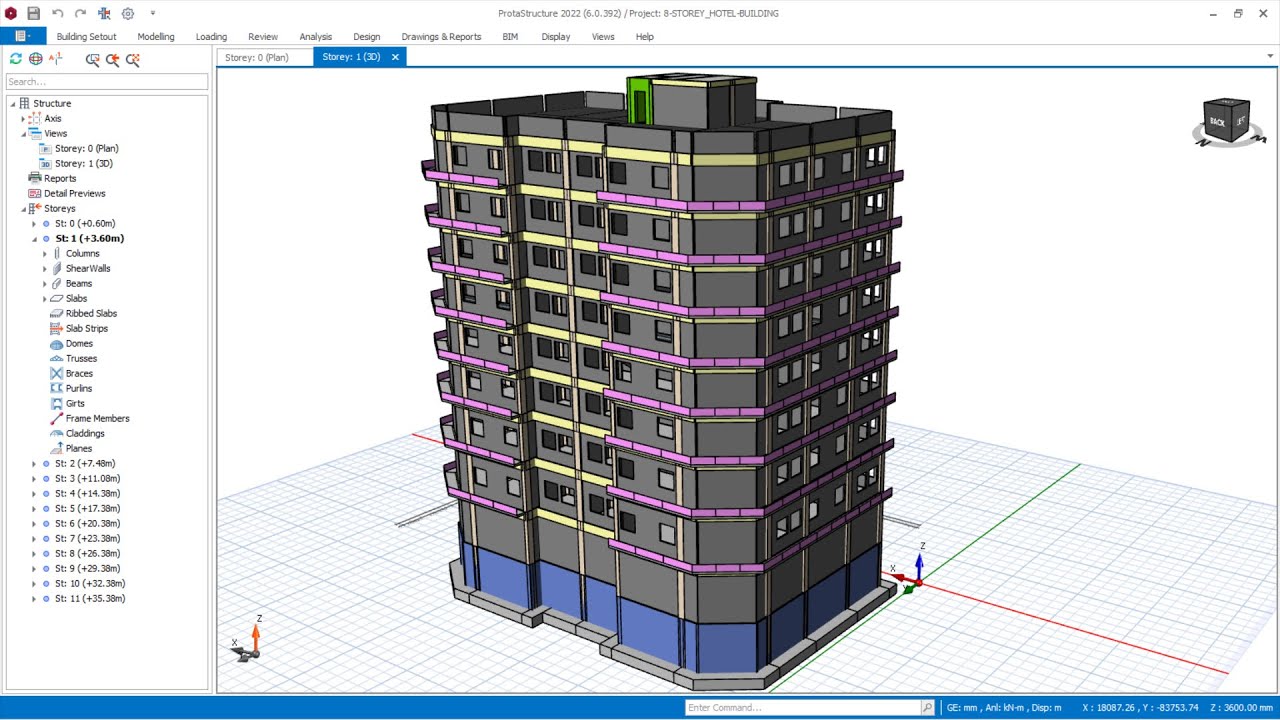This screenshot has height=720, width=1280.
Task: Open the Building Setout ribbon tab
Action: [86, 36]
